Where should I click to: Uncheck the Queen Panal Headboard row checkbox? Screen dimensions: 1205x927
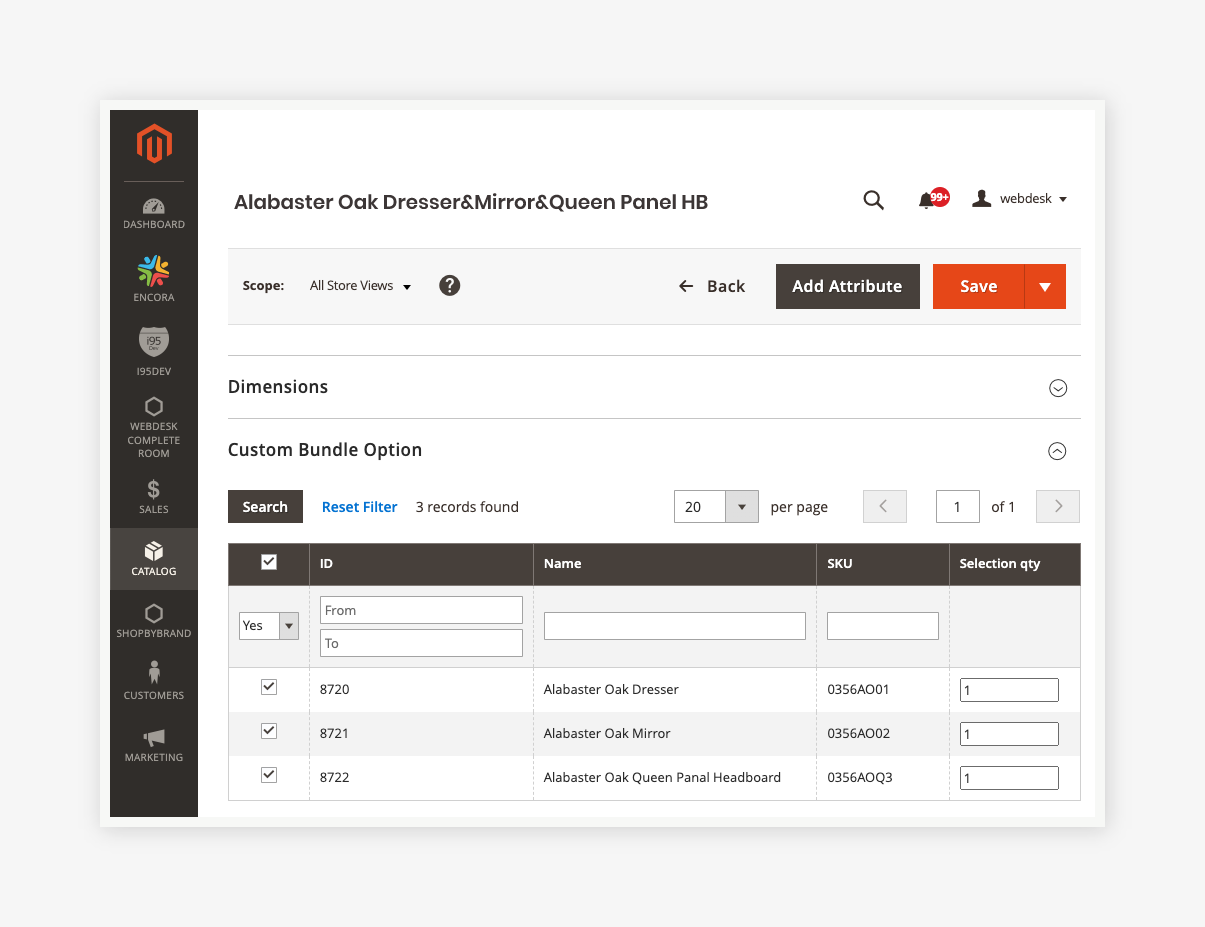pos(268,775)
